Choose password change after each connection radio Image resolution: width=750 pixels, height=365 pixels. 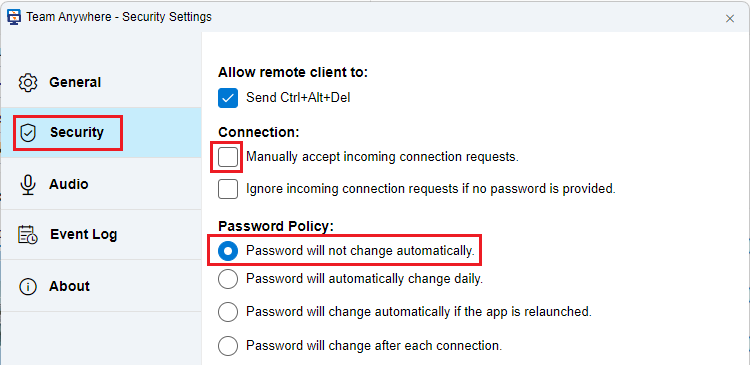(x=228, y=346)
